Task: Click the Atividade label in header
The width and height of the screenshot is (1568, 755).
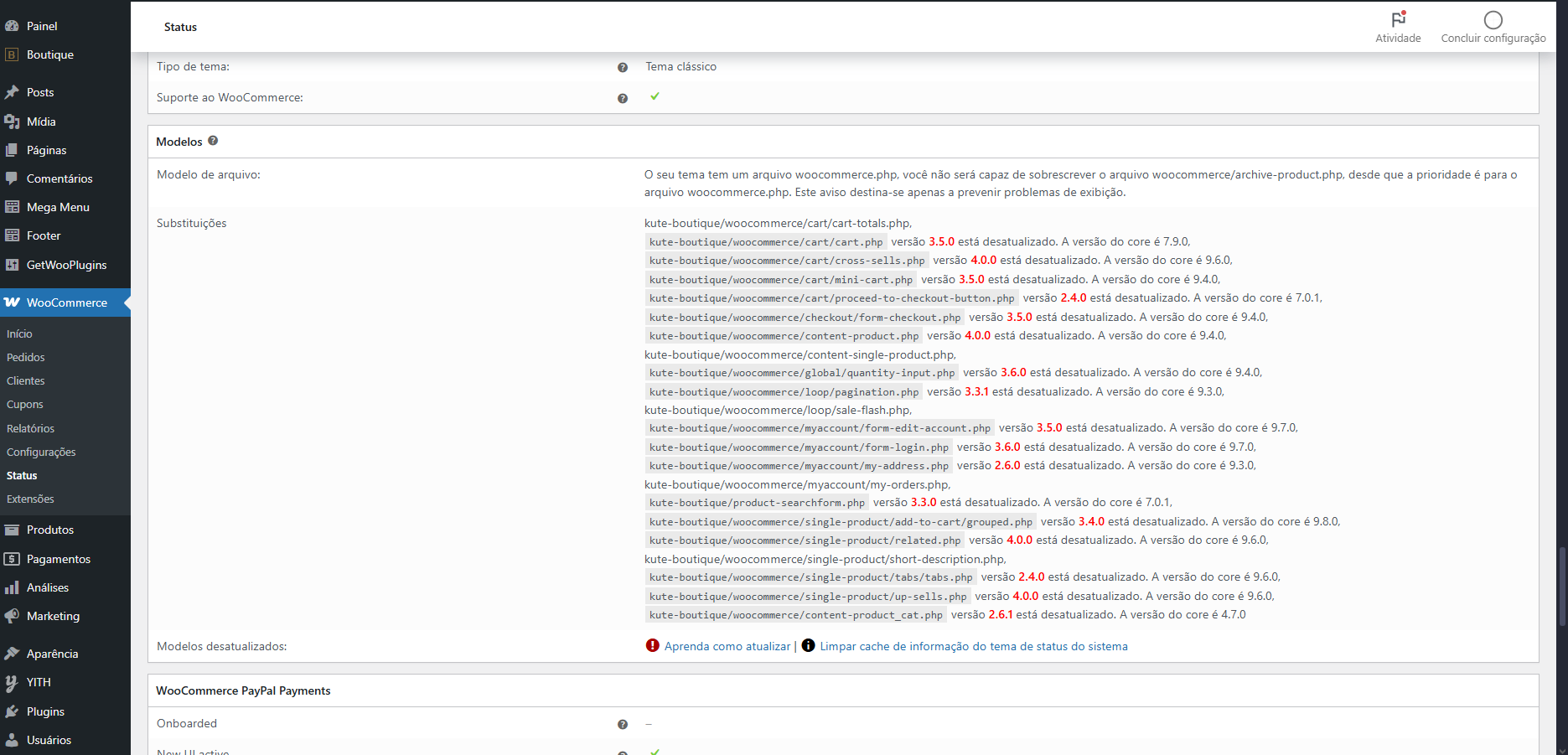Action: [x=1398, y=39]
